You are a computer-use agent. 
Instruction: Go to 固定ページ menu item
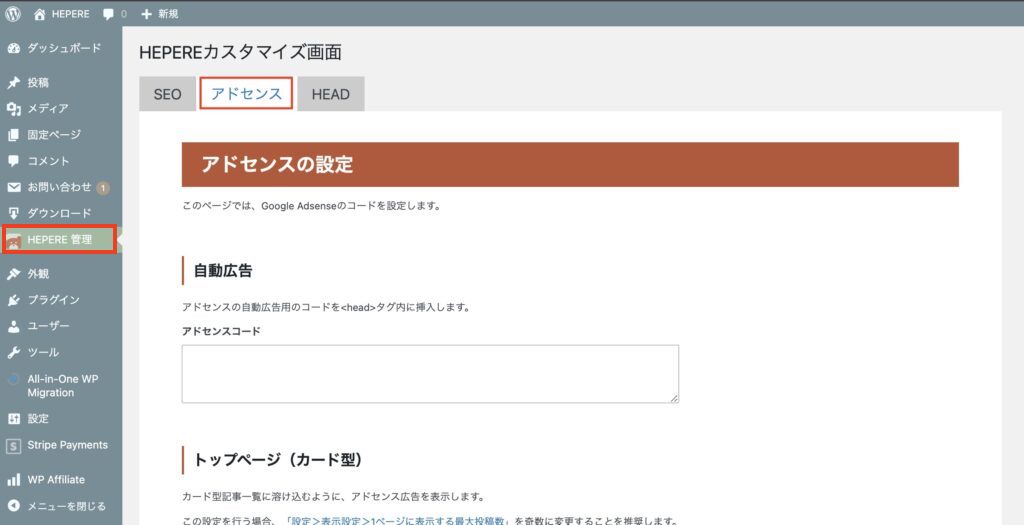54,134
